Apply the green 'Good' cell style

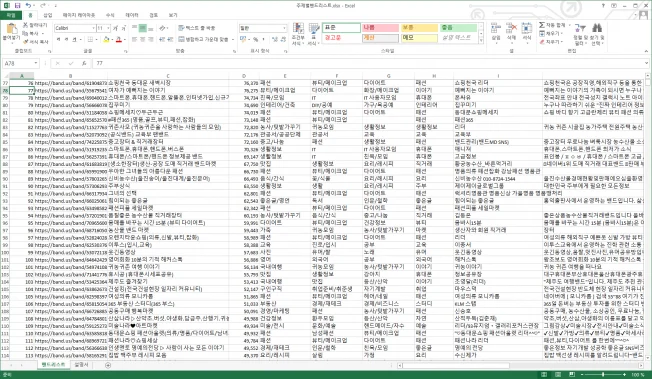[x=458, y=28]
